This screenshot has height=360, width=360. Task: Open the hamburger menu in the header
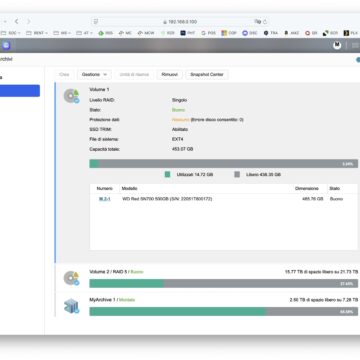tap(355, 45)
